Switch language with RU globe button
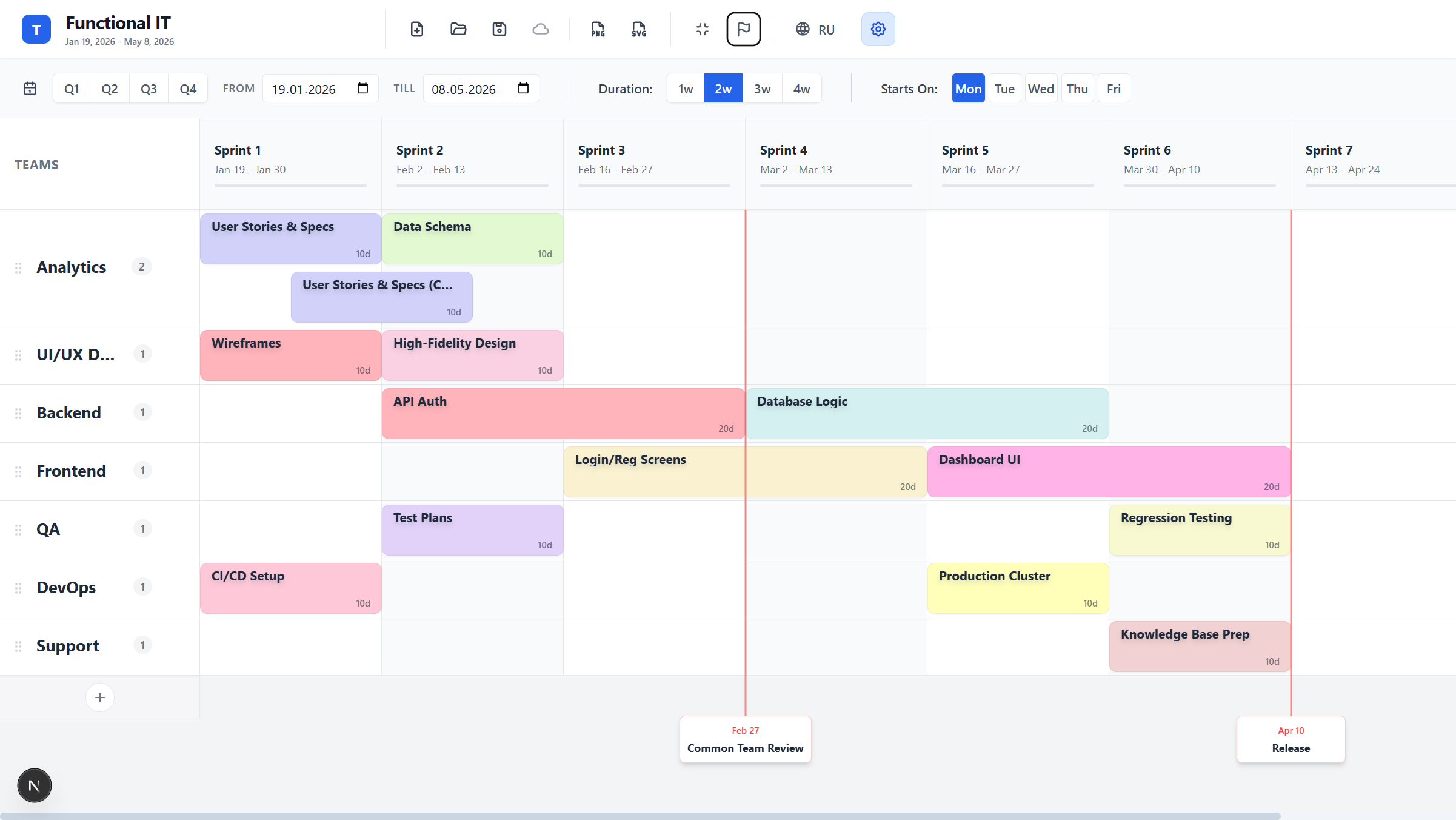Image resolution: width=1456 pixels, height=820 pixels. click(815, 29)
